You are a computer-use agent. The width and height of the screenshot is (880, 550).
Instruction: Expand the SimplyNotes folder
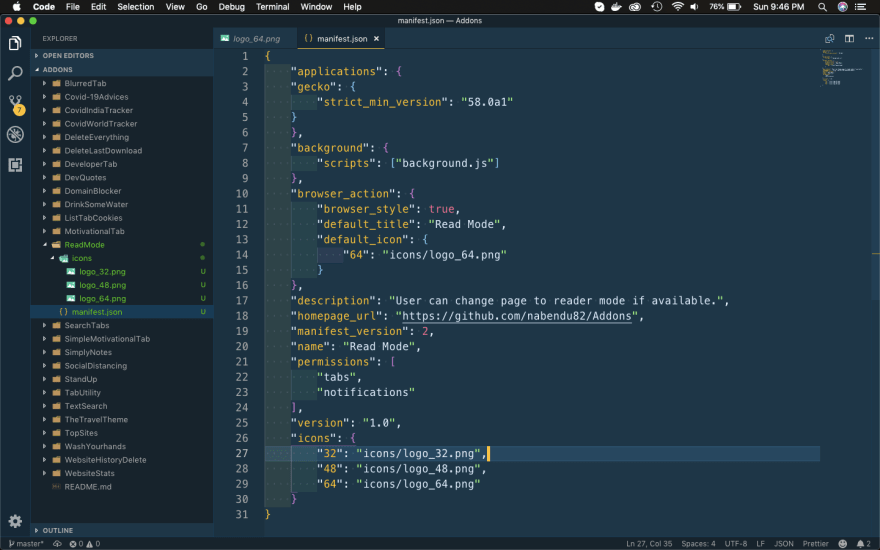[88, 352]
